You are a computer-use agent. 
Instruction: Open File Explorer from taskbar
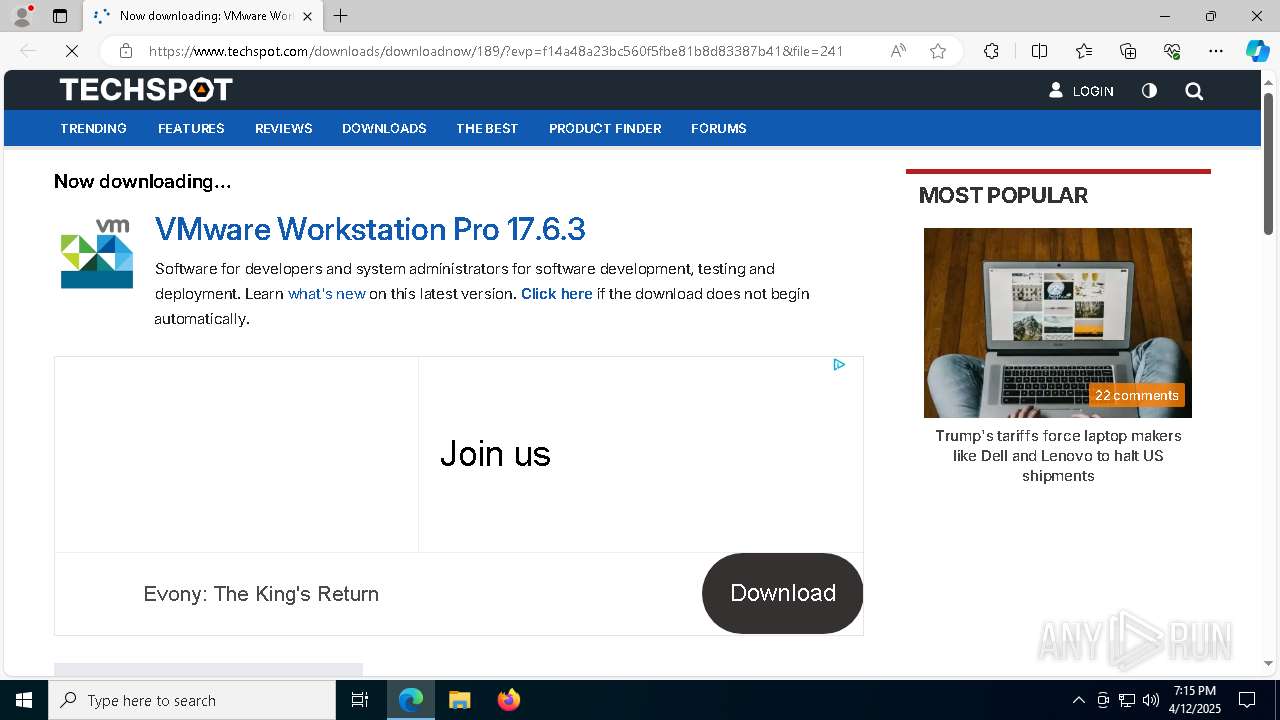click(459, 700)
